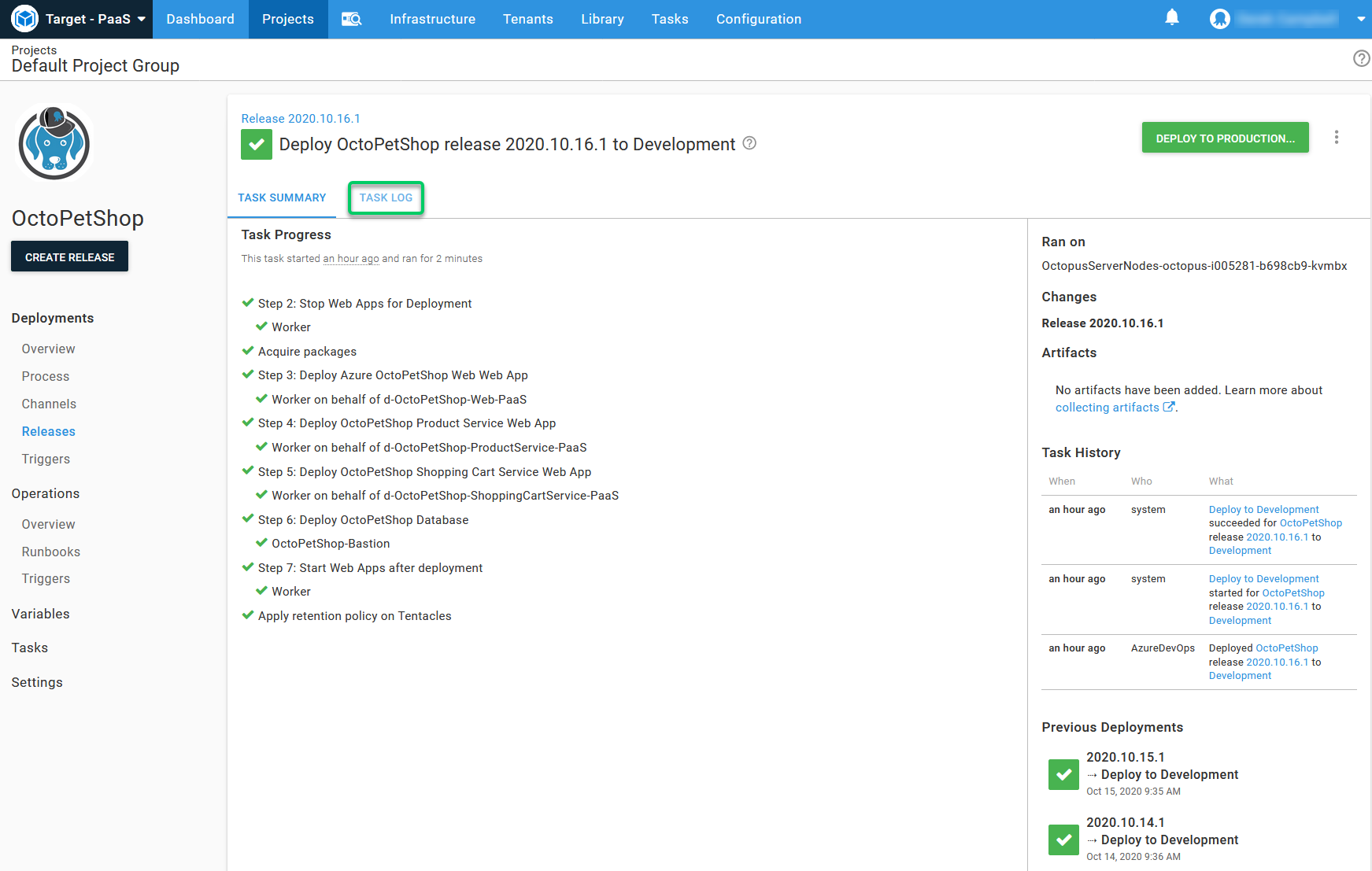
Task: Click the OctoPetShop project logo
Action: tap(54, 143)
